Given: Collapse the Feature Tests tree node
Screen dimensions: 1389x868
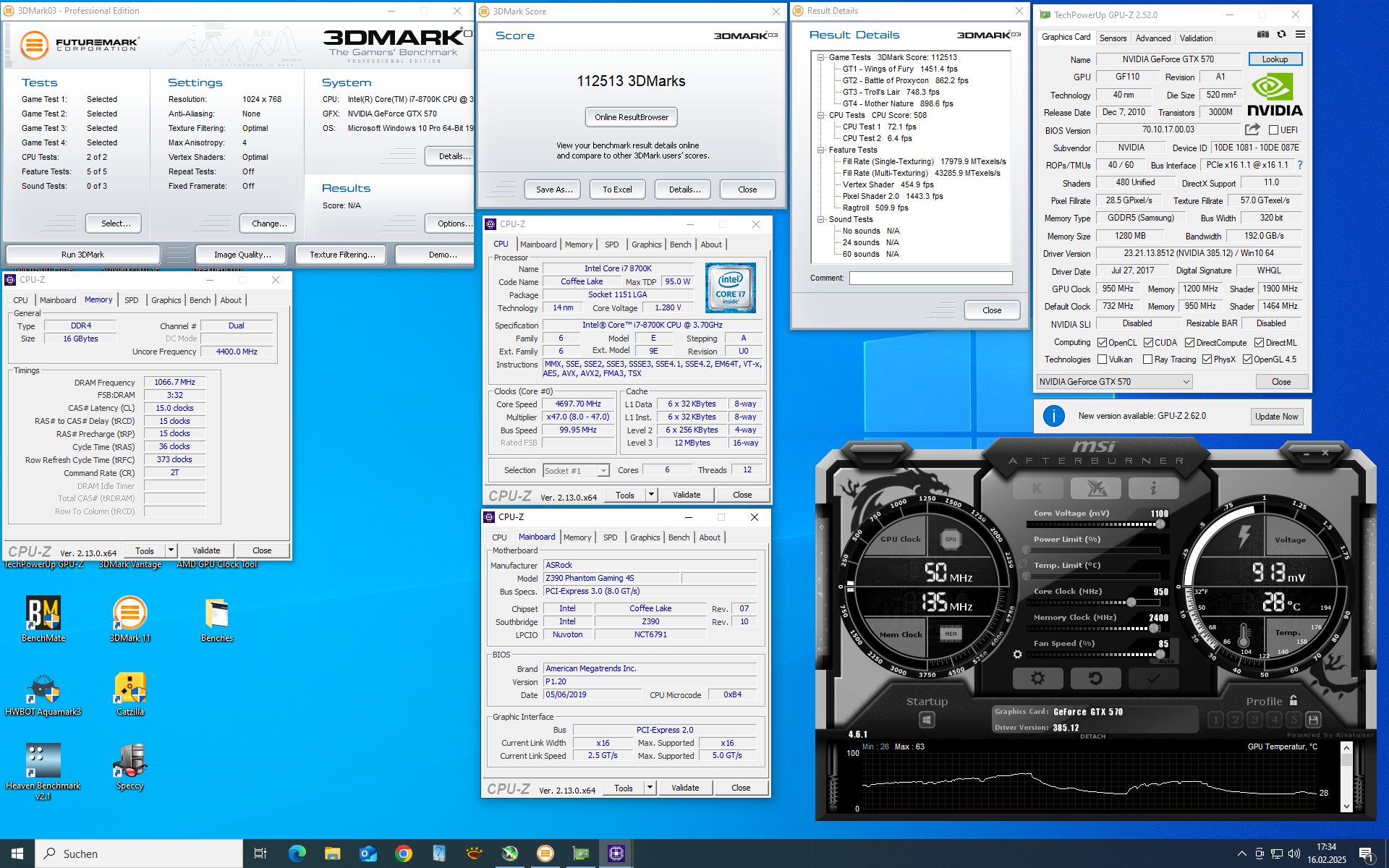Looking at the screenshot, I should pos(820,150).
